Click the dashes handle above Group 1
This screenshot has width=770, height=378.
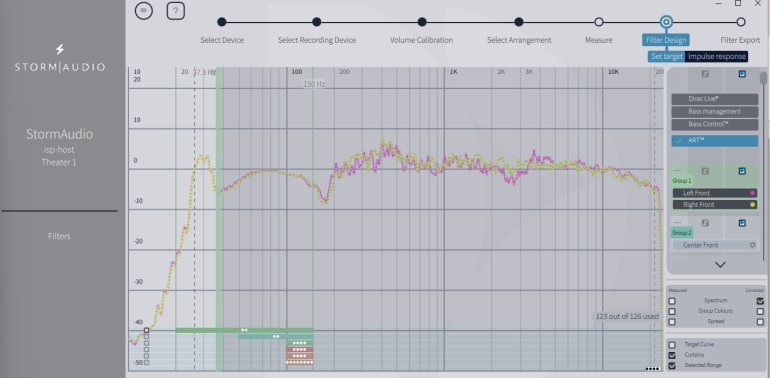678,171
